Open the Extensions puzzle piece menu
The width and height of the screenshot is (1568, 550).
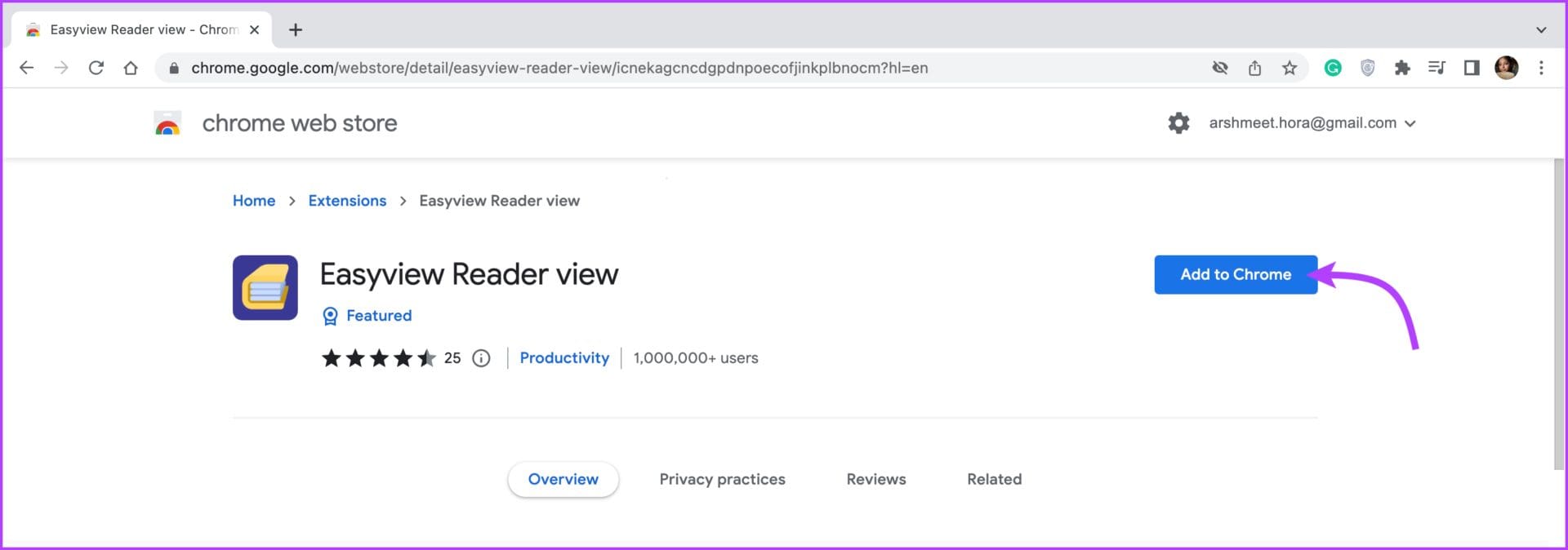[x=1402, y=68]
